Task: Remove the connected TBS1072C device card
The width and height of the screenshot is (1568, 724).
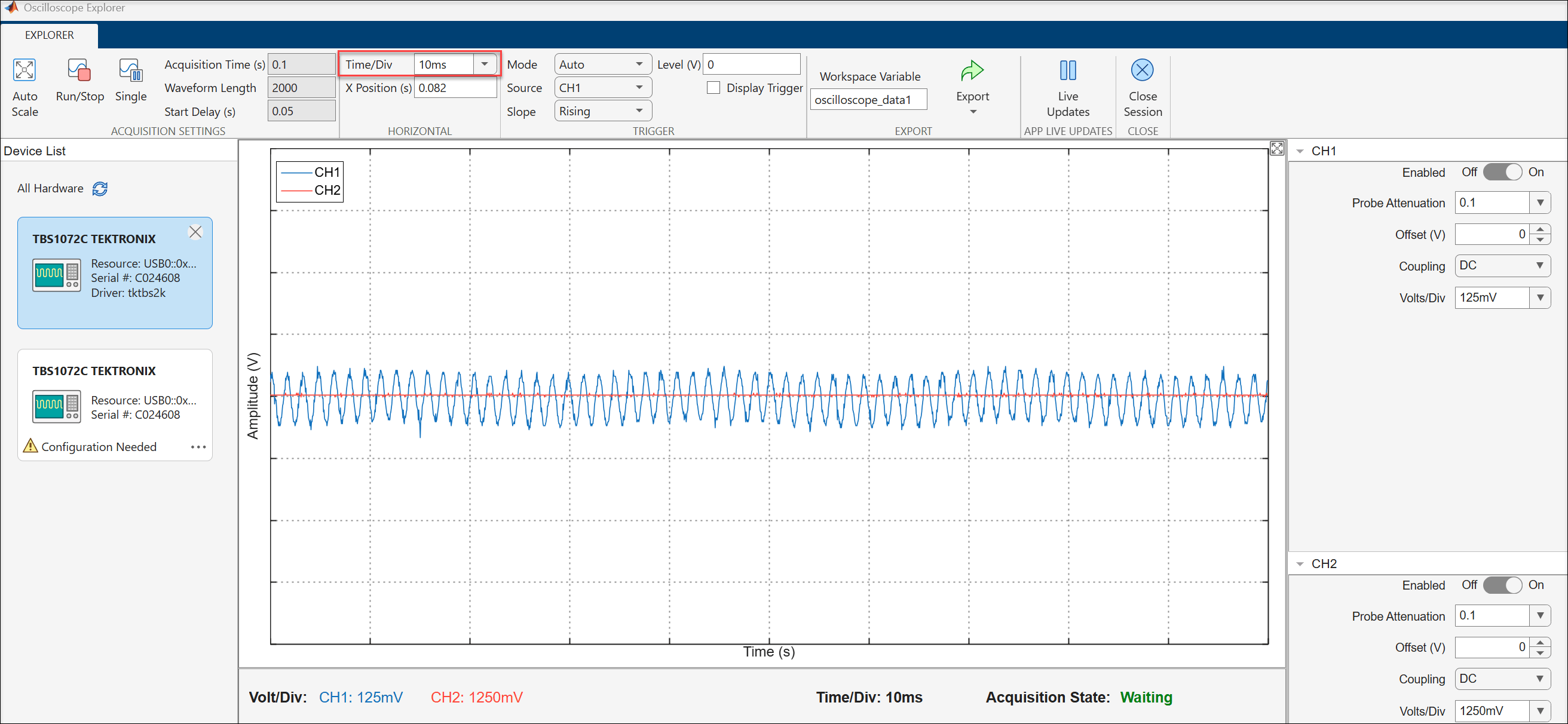Action: coord(195,232)
